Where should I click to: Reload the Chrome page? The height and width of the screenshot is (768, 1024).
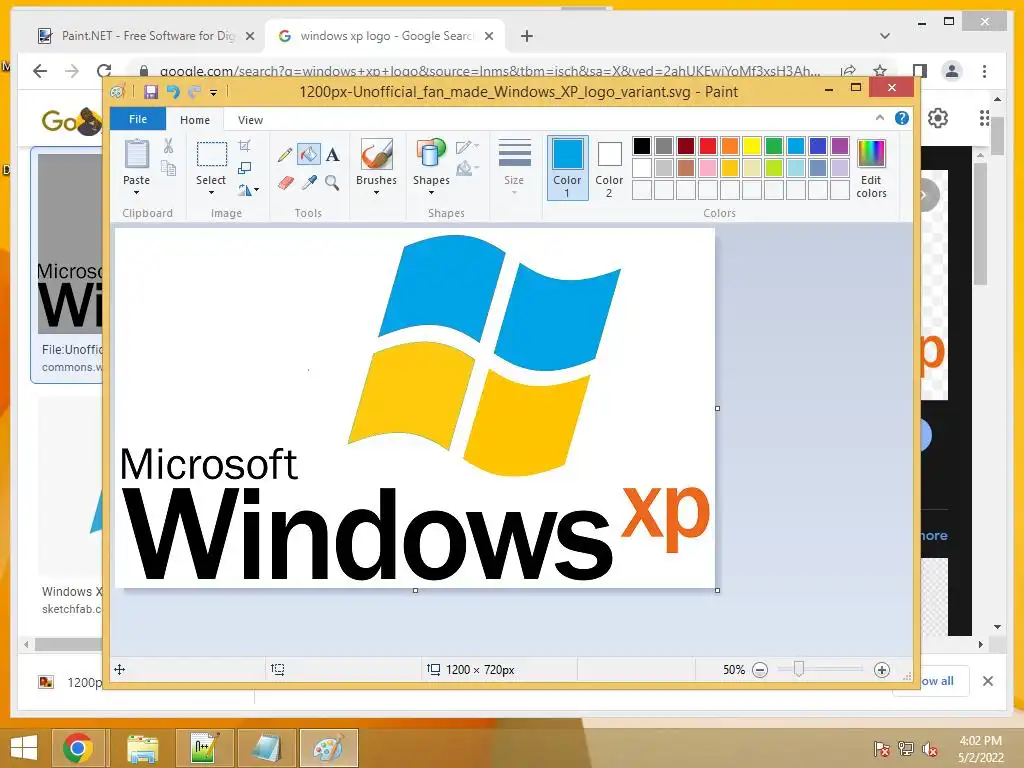(x=104, y=71)
